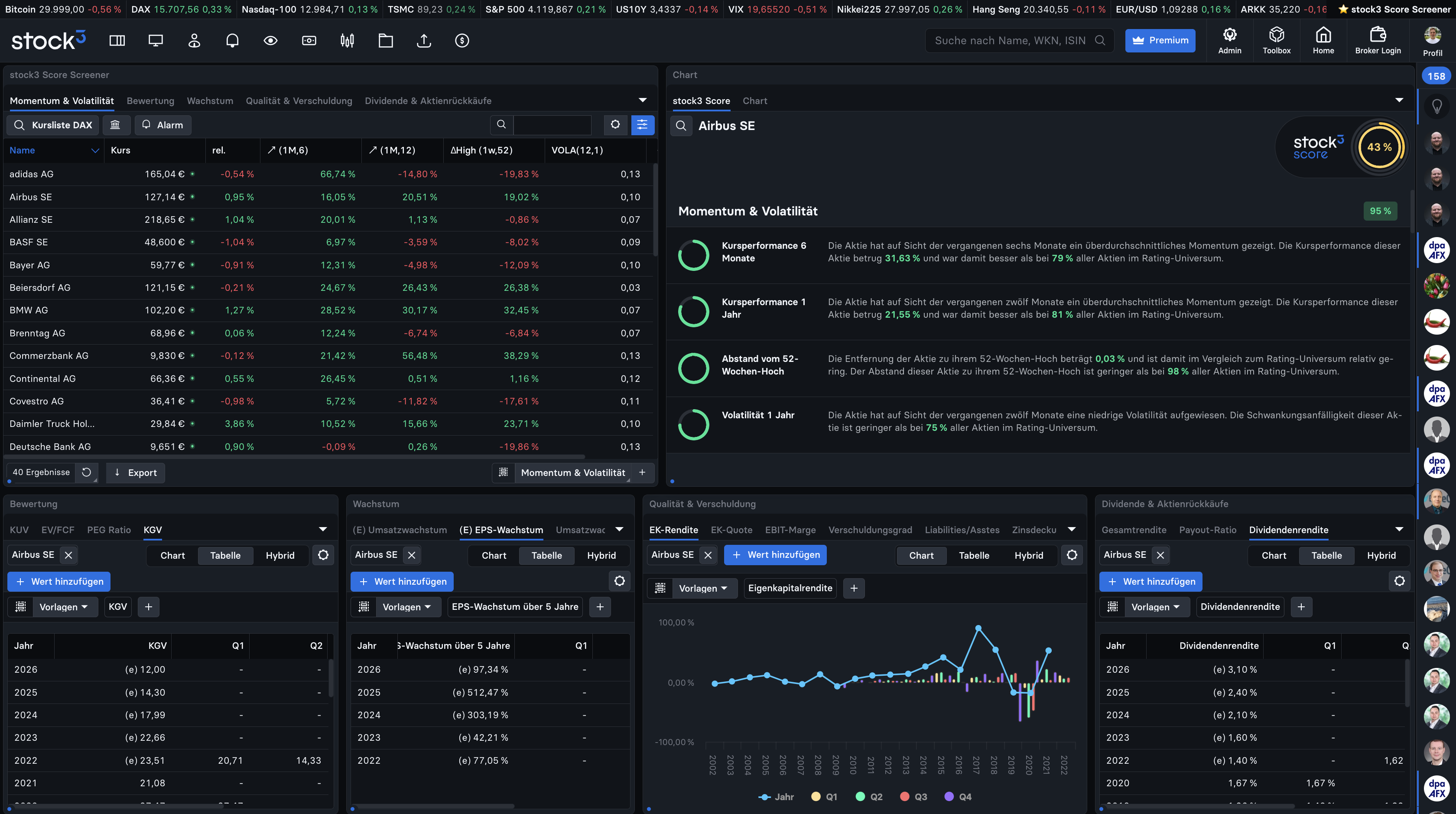The height and width of the screenshot is (814, 1456).
Task: Expand the Chart panel tabs dropdown arrow
Action: (1399, 100)
